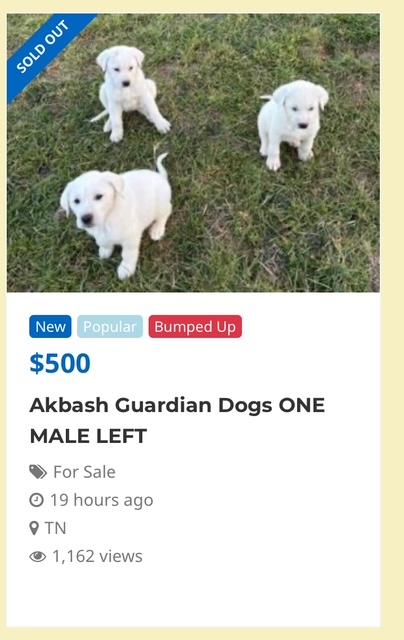Click the $500 price text
This screenshot has height=640, width=404.
(60, 363)
